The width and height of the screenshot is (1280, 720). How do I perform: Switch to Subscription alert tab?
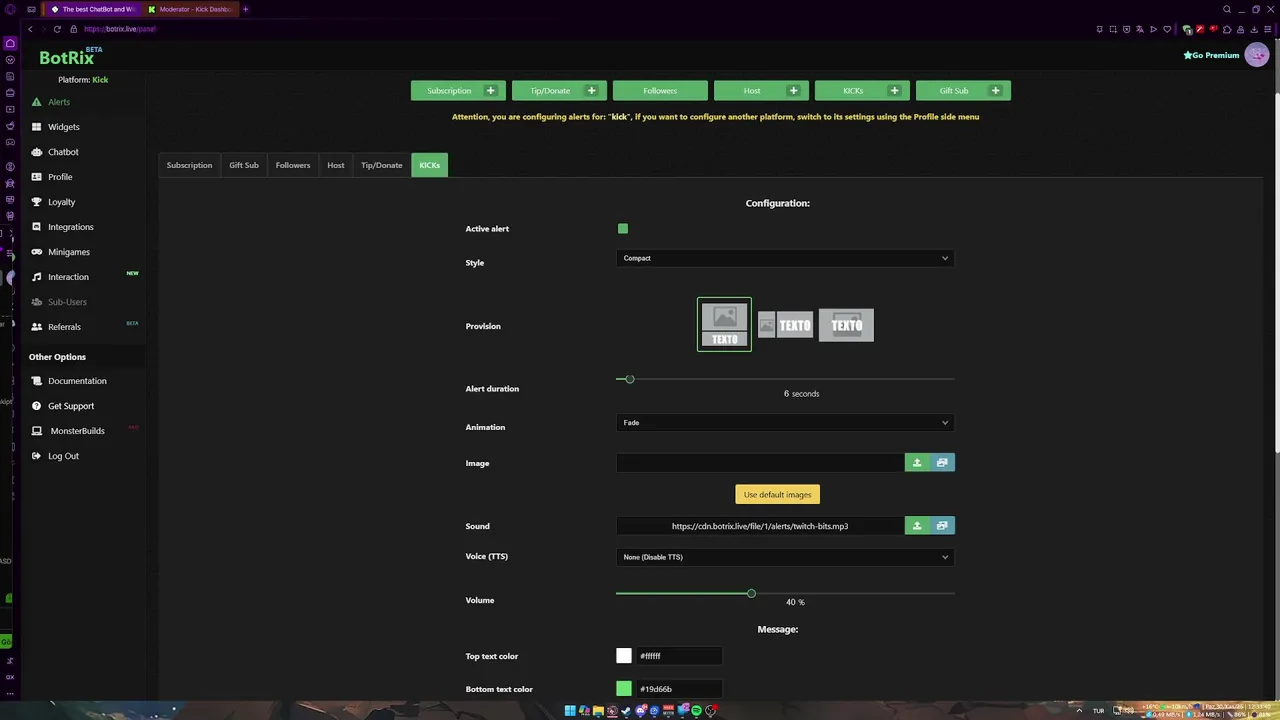[189, 165]
